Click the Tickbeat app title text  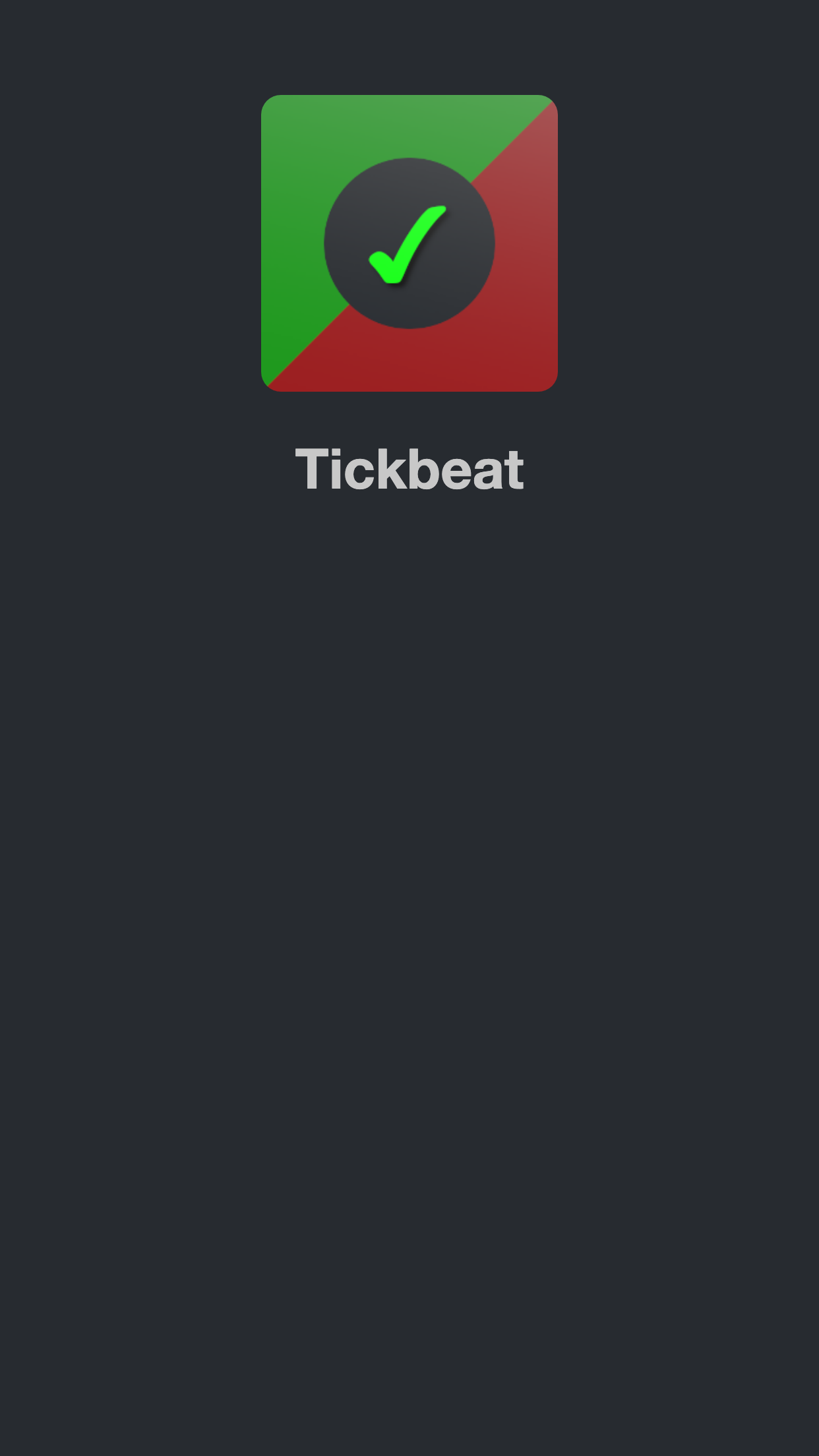(x=409, y=469)
